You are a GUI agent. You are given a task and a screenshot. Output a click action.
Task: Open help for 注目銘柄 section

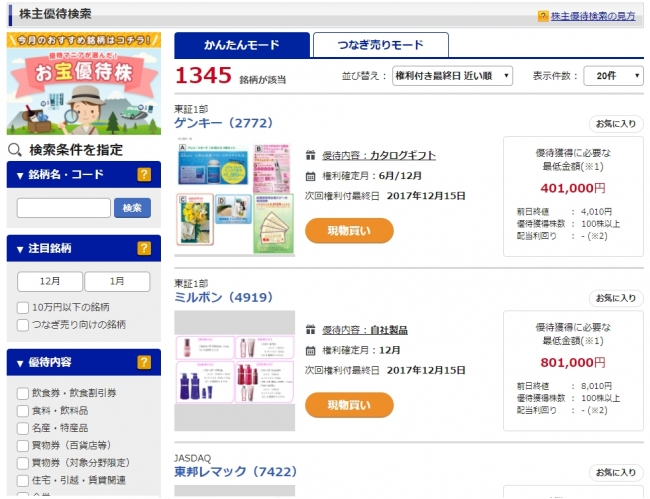(x=144, y=248)
